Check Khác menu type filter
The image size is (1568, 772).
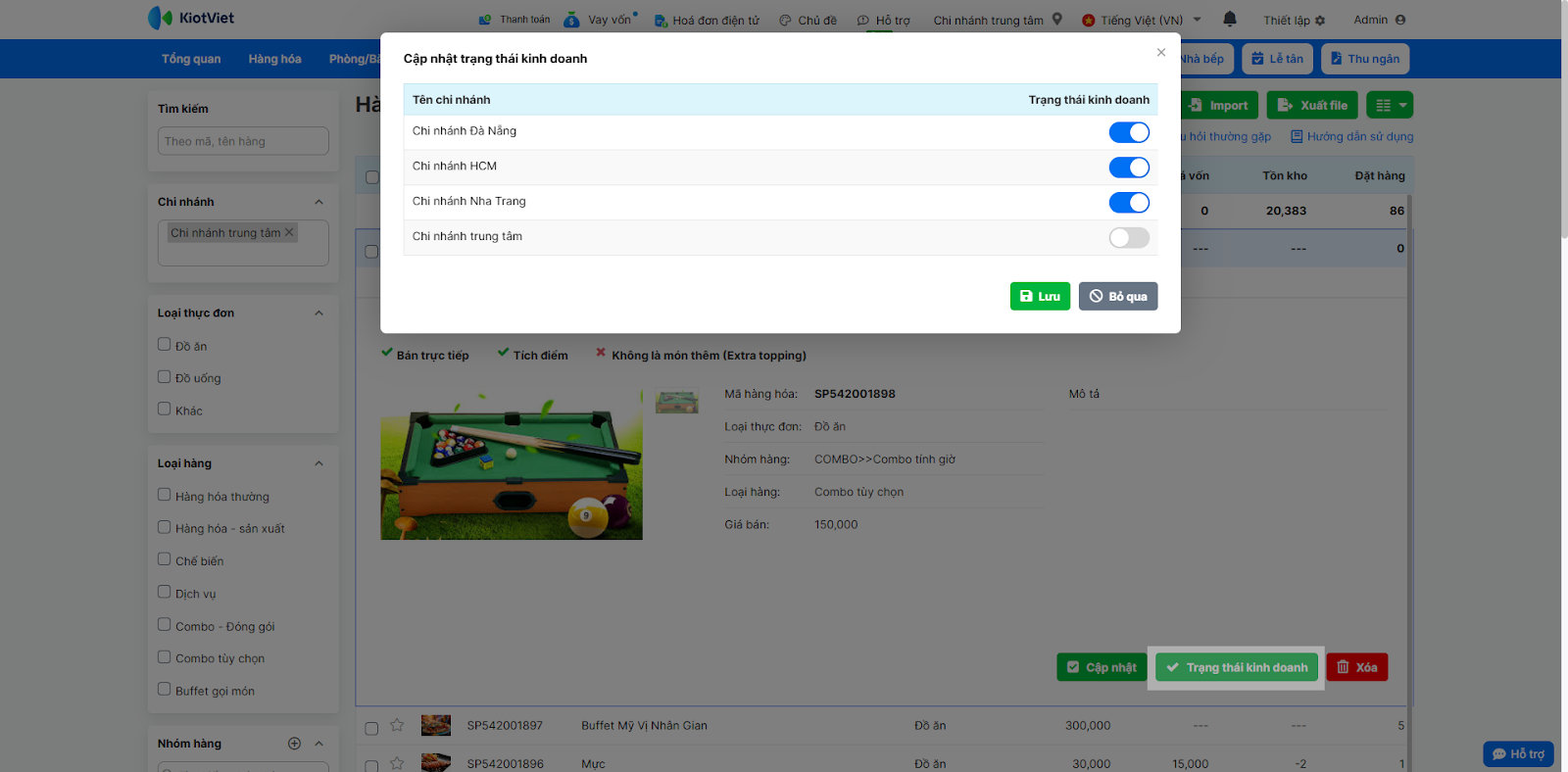coord(165,409)
